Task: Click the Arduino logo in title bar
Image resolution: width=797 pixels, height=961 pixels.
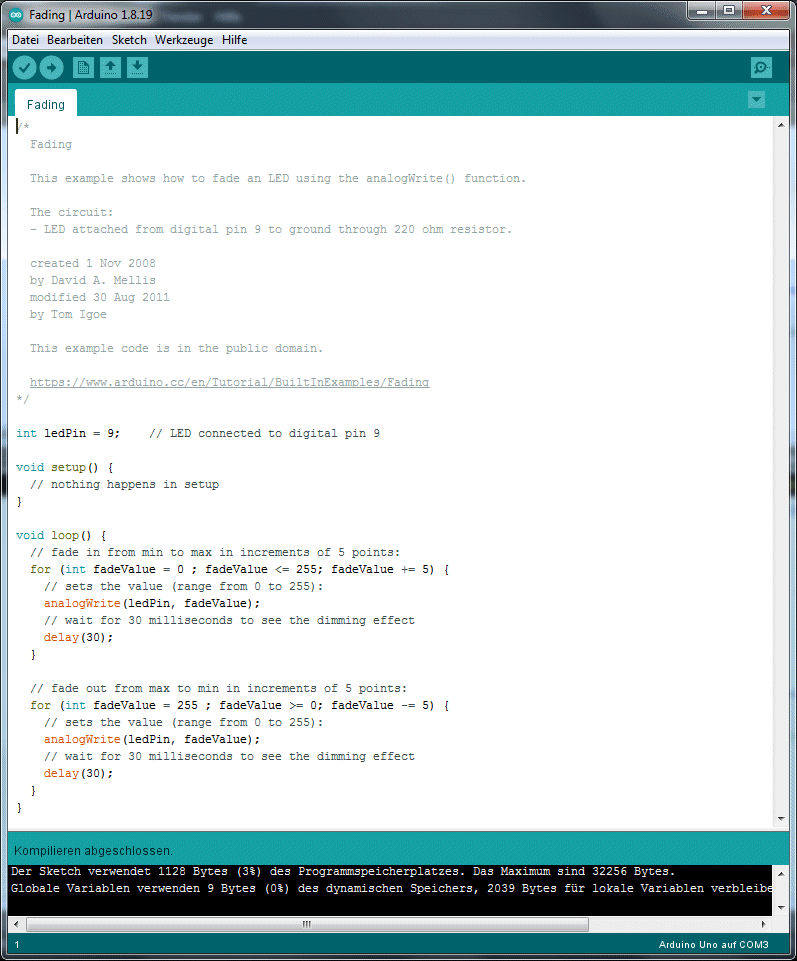Action: (17, 15)
